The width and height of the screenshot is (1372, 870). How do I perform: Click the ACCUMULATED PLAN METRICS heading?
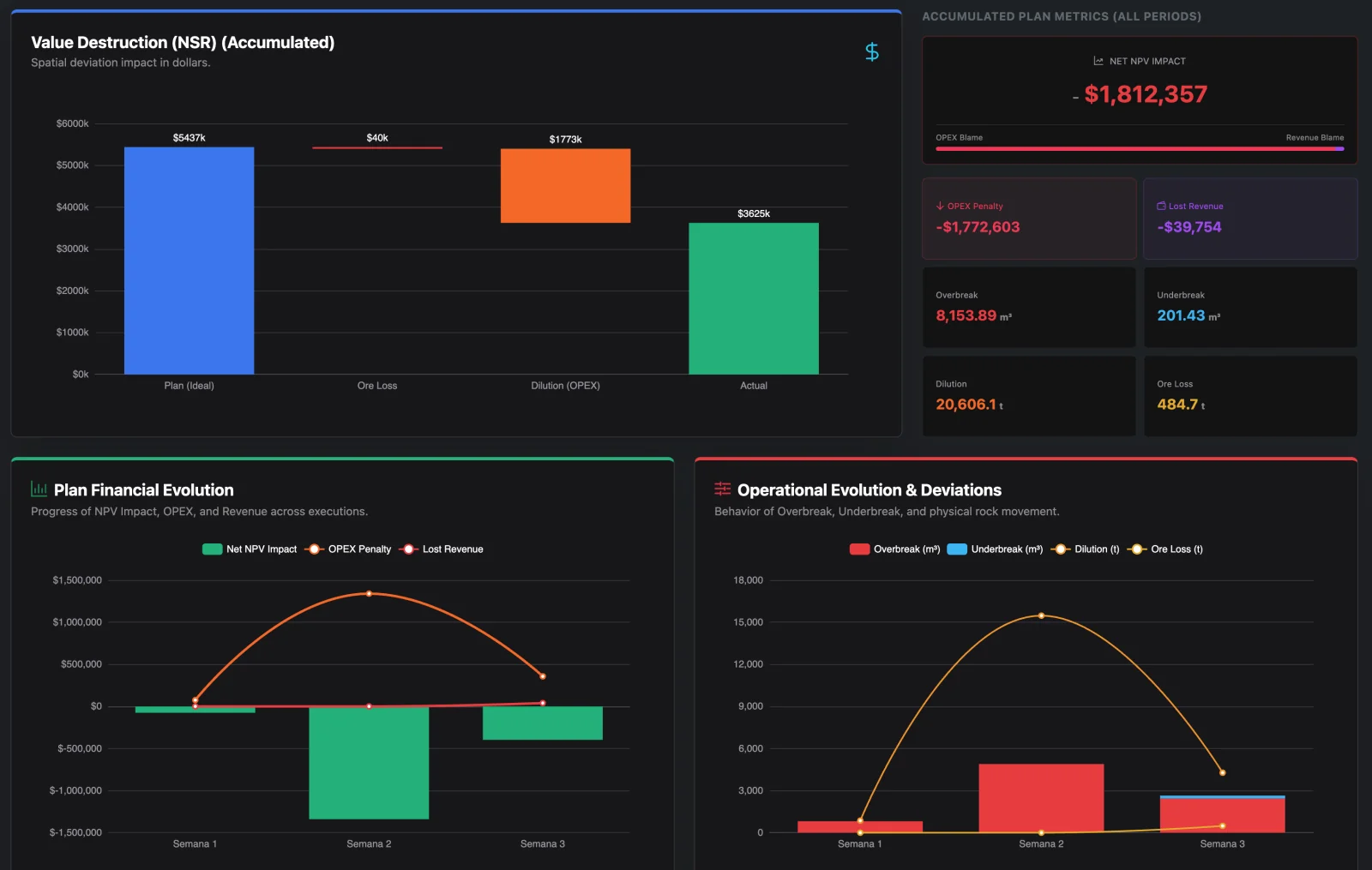click(x=1062, y=16)
